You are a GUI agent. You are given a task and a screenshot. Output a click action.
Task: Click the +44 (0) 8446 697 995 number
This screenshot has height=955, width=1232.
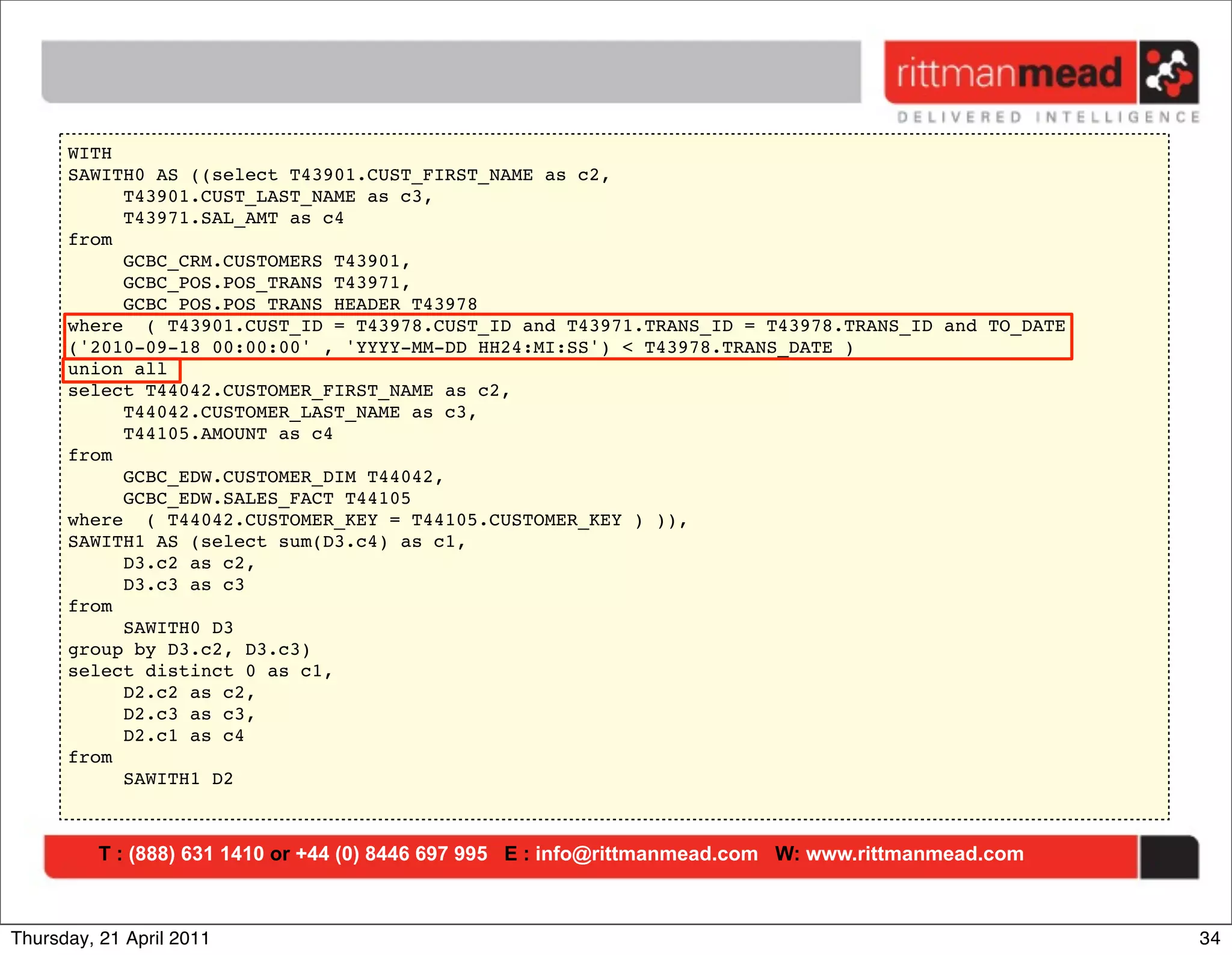pos(391,854)
